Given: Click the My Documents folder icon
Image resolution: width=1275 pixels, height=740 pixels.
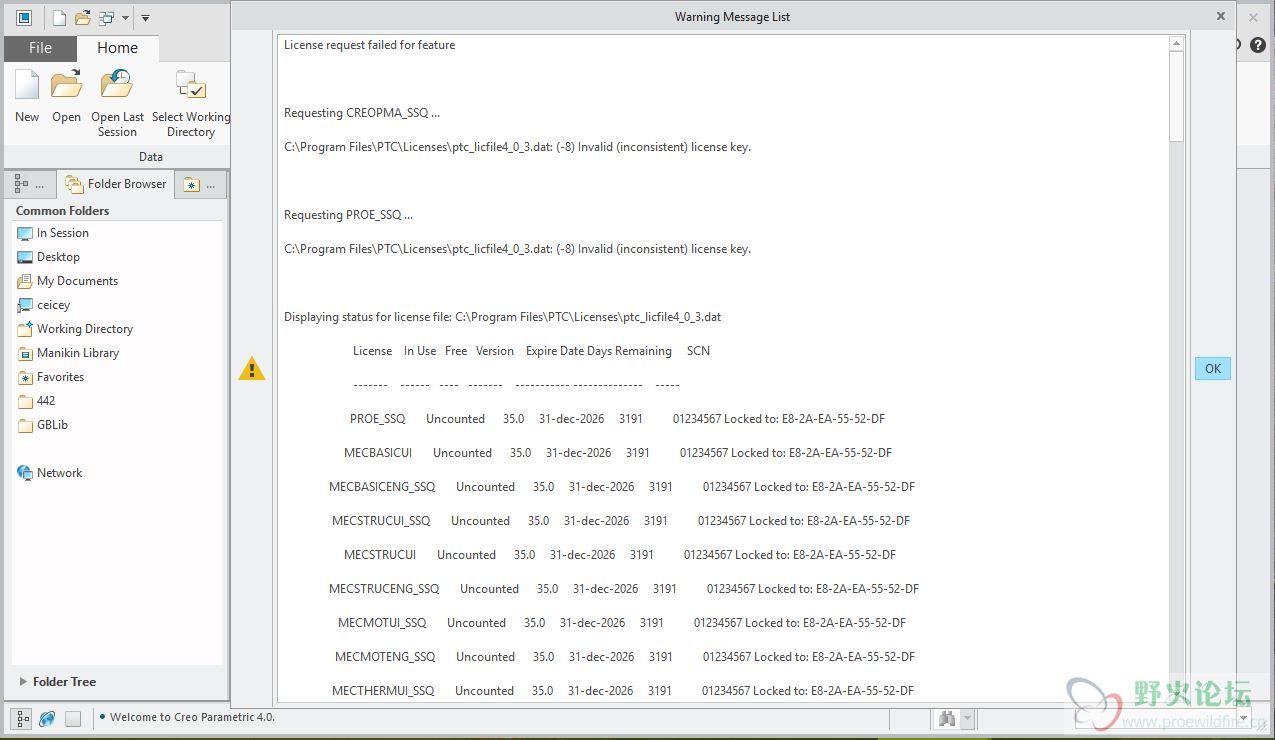Looking at the screenshot, I should point(25,281).
